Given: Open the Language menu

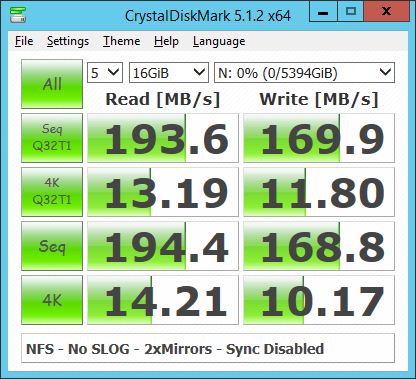Looking at the screenshot, I should coord(219,41).
